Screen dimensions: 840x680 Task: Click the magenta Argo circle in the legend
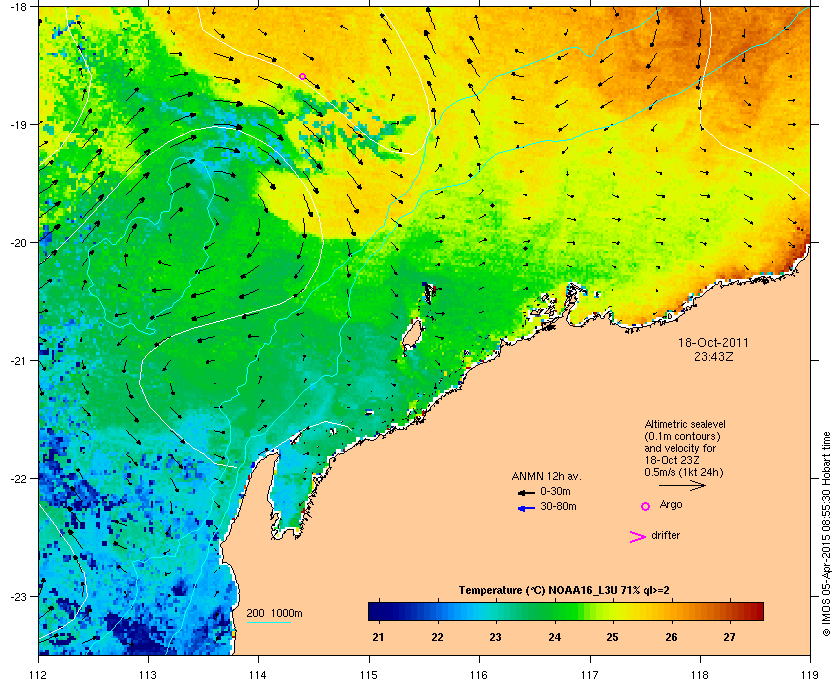(x=646, y=506)
